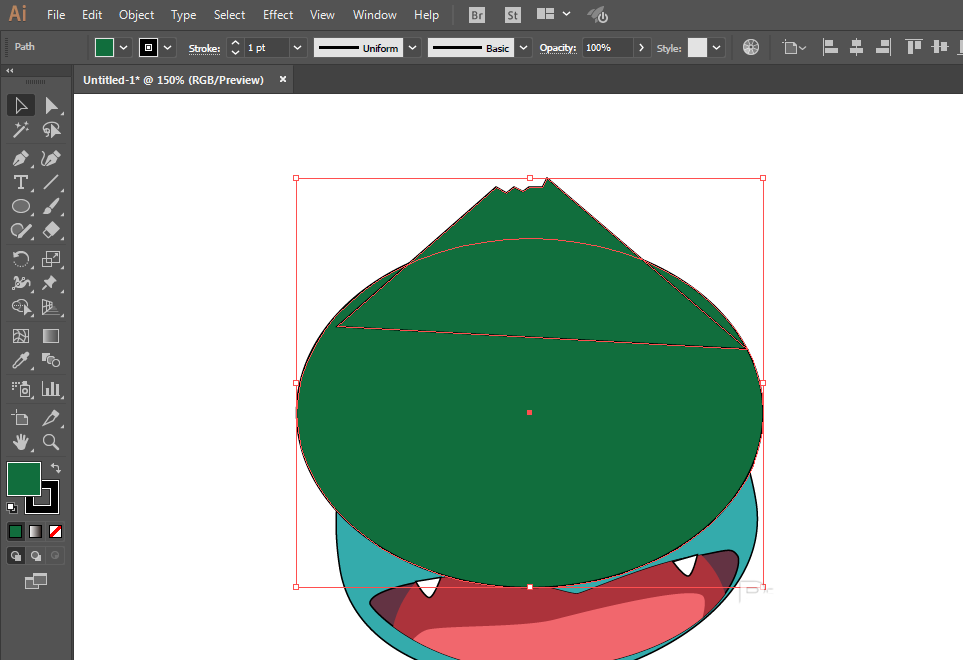Image resolution: width=963 pixels, height=660 pixels.
Task: Select the Blend tool
Action: coord(51,360)
